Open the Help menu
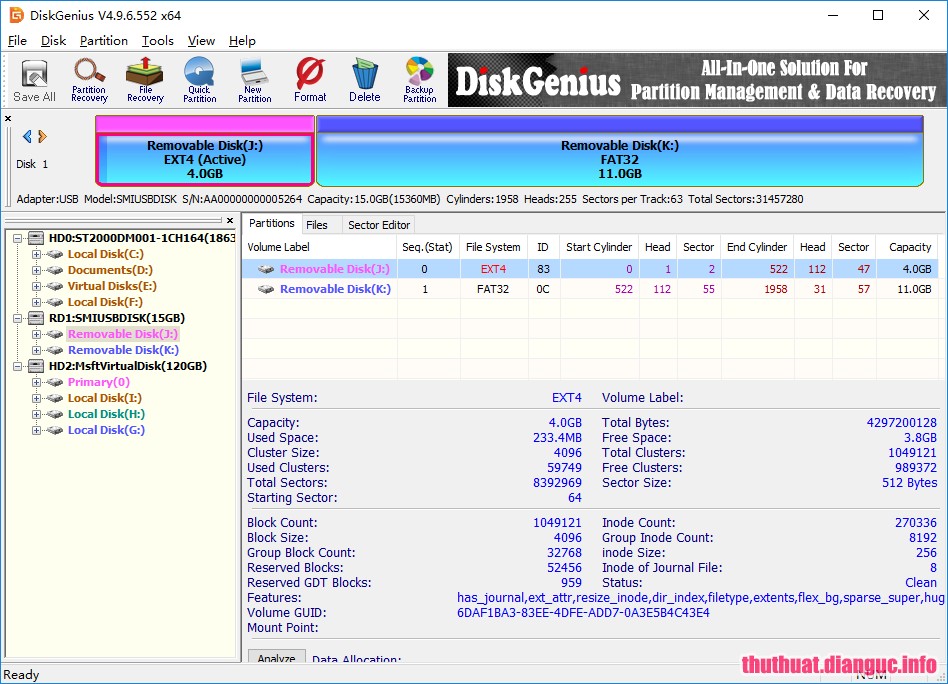 (242, 41)
